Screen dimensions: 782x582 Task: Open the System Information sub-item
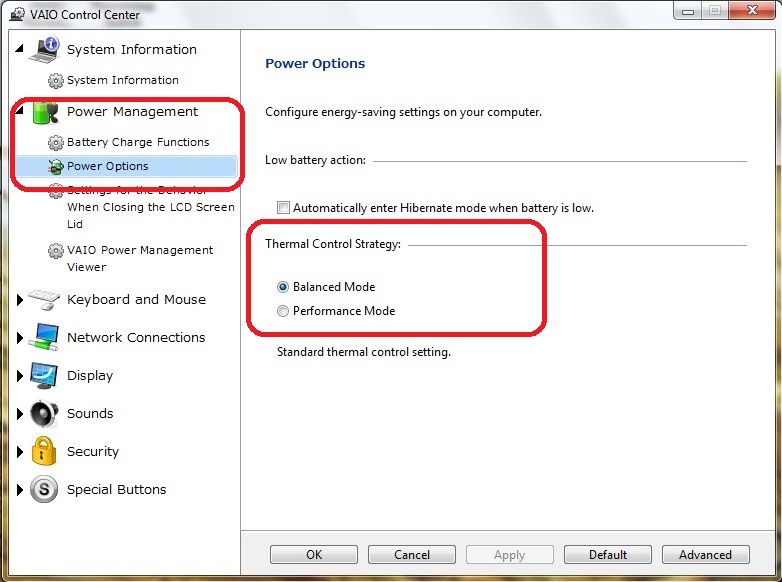[123, 80]
